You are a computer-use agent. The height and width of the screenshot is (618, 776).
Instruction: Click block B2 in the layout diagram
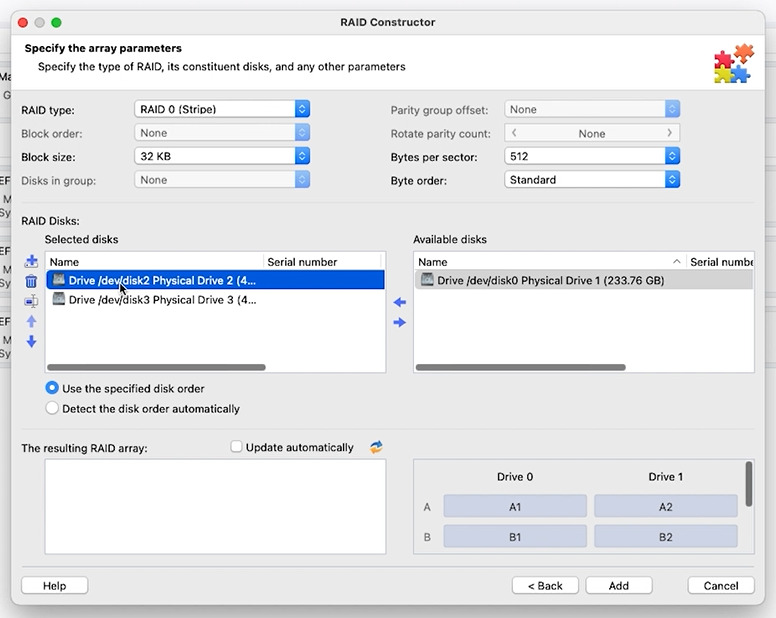666,537
